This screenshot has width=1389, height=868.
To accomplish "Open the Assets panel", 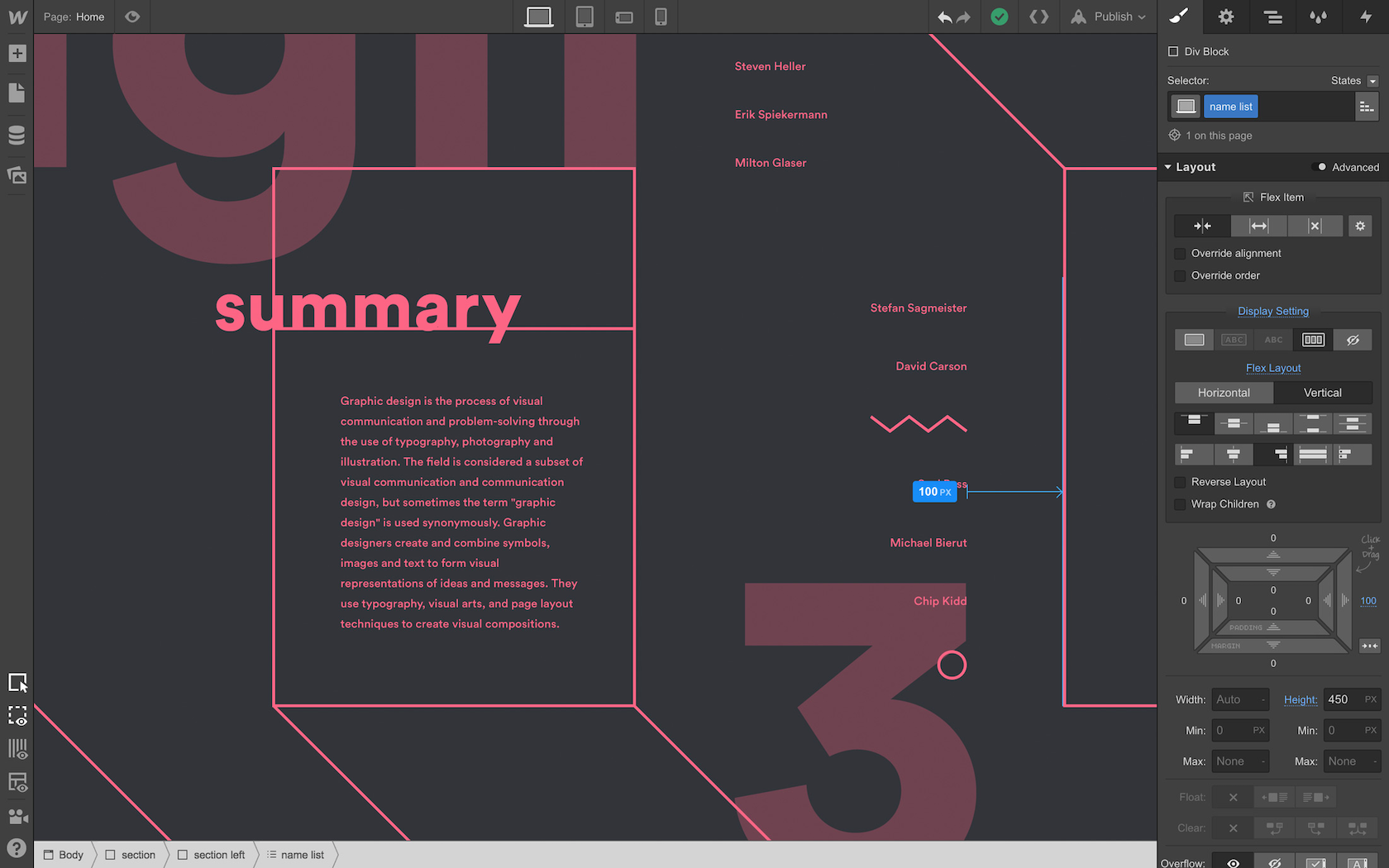I will click(17, 175).
